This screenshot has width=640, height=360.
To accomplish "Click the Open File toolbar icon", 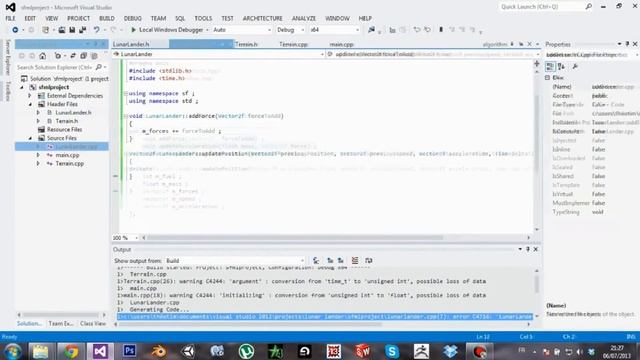I will pyautogui.click(x=62, y=30).
